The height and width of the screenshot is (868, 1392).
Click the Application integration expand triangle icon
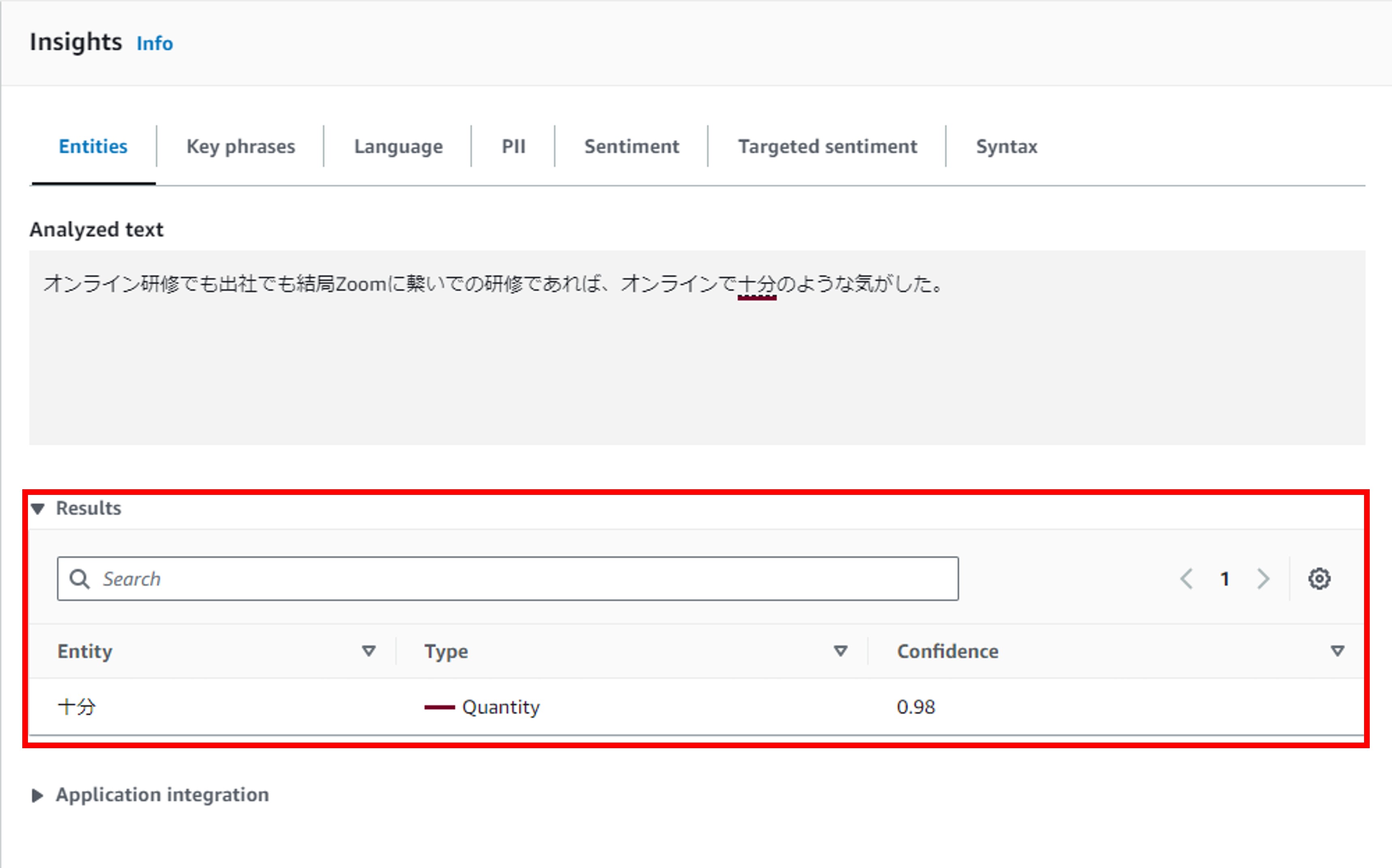(x=38, y=794)
